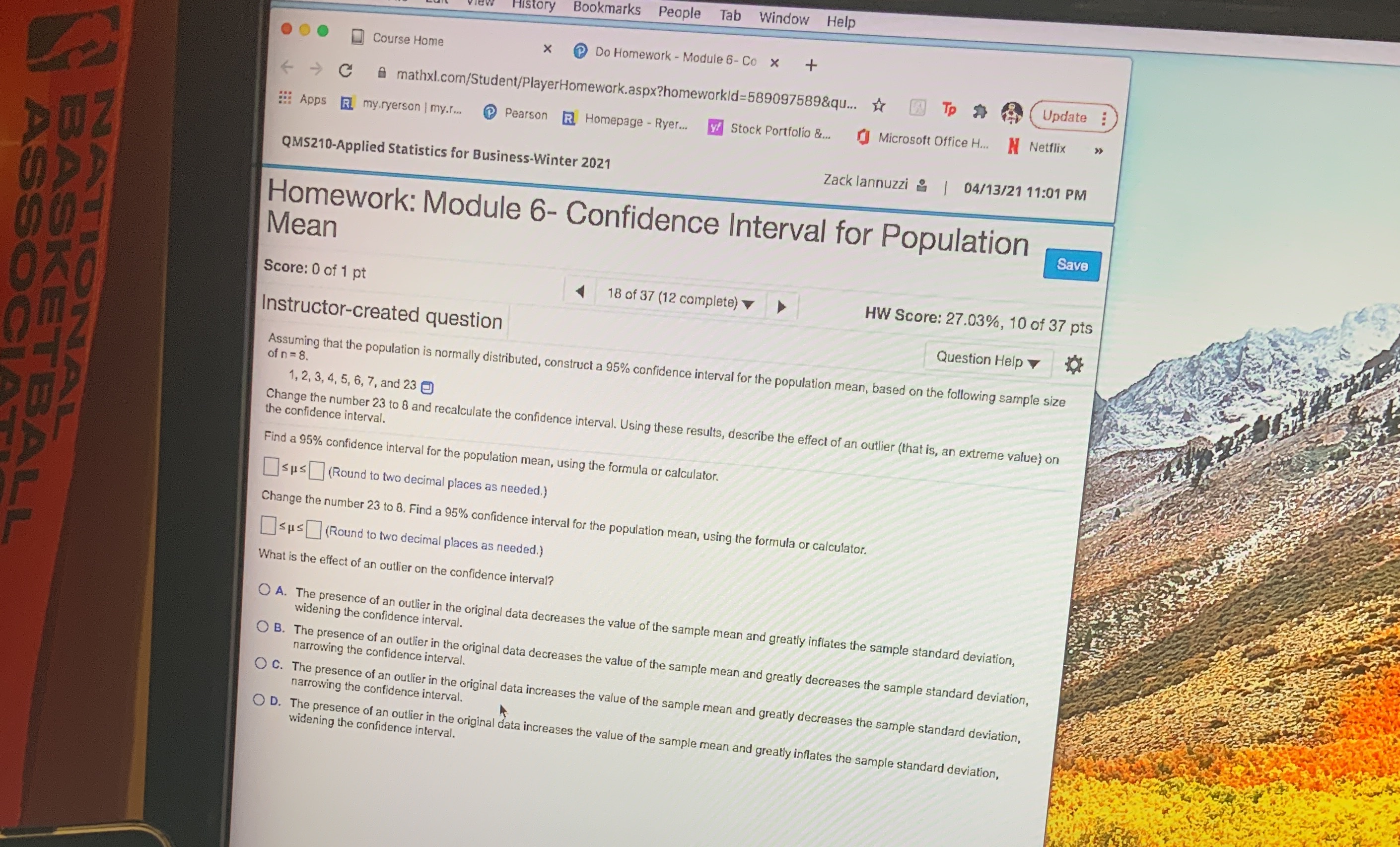
Task: Select answer option A radio button
Action: 264,589
